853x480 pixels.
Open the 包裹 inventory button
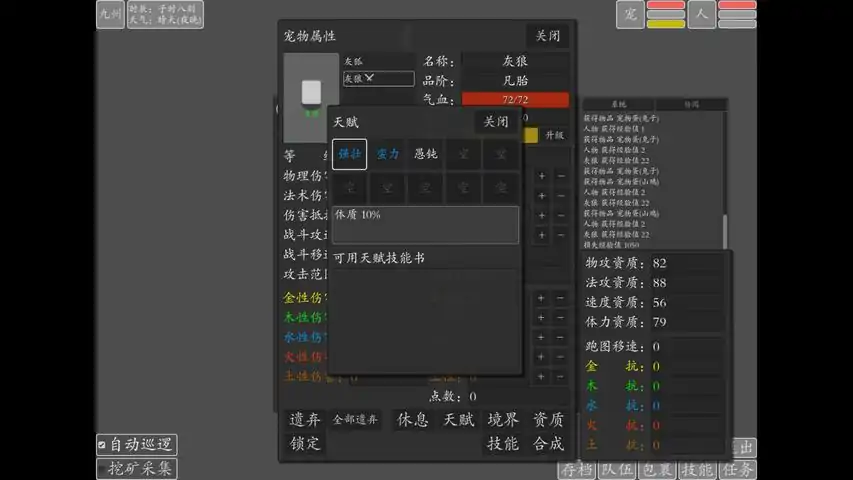coord(657,469)
